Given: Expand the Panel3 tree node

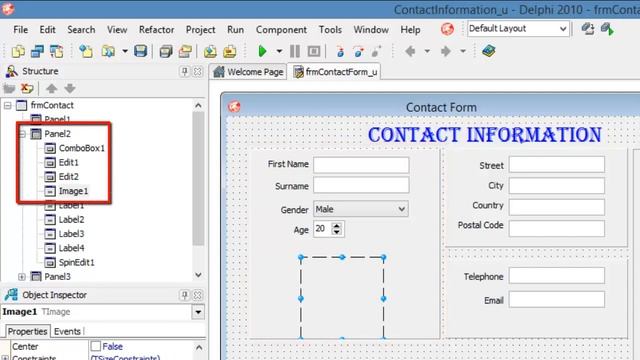Looking at the screenshot, I should point(22,277).
